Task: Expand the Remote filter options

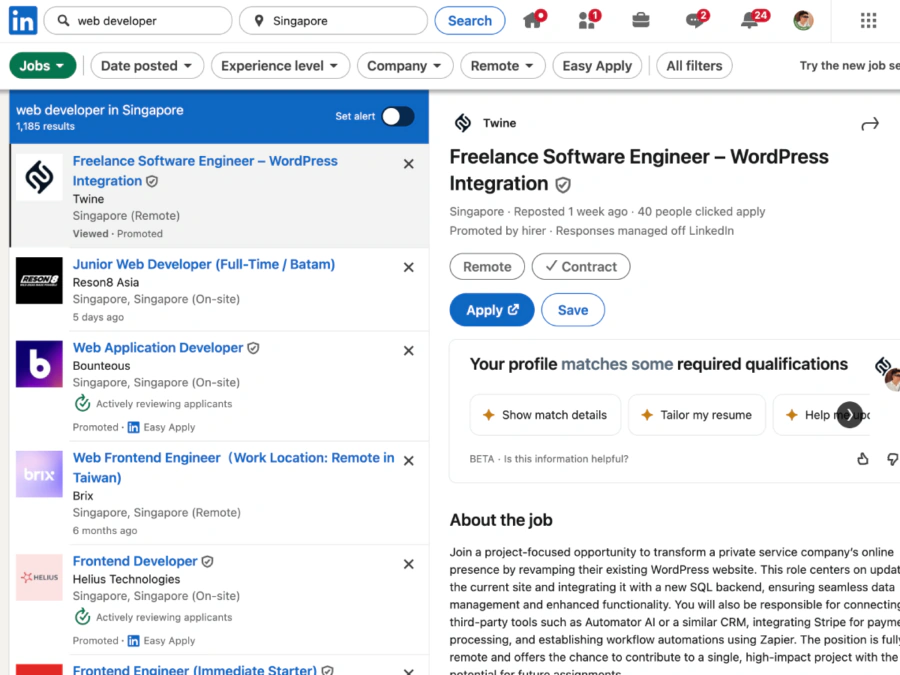Action: pyautogui.click(x=503, y=65)
